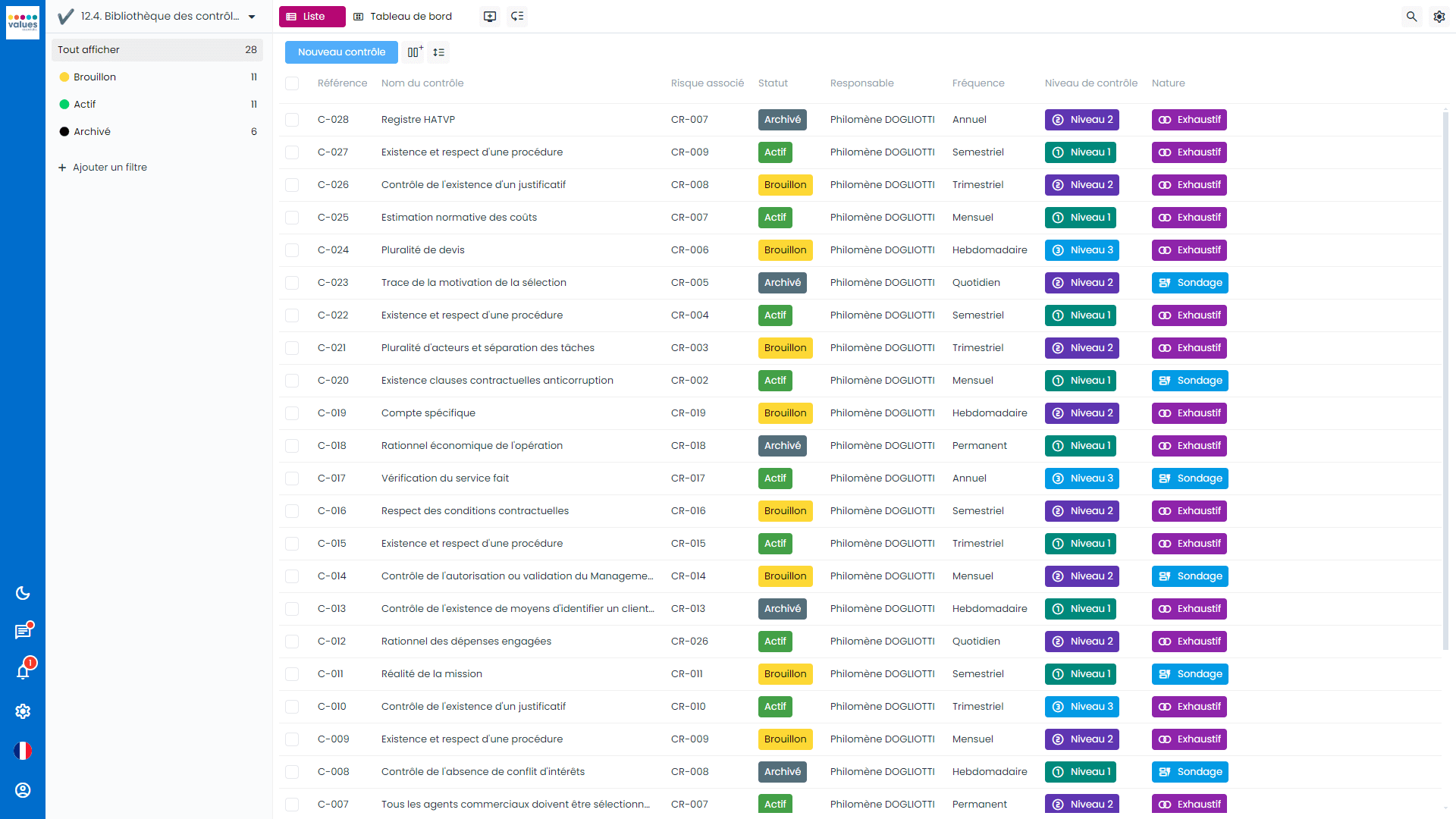Open control C-017 Vérification du service fait
Viewport: 1456px width, 819px height.
[x=445, y=478]
